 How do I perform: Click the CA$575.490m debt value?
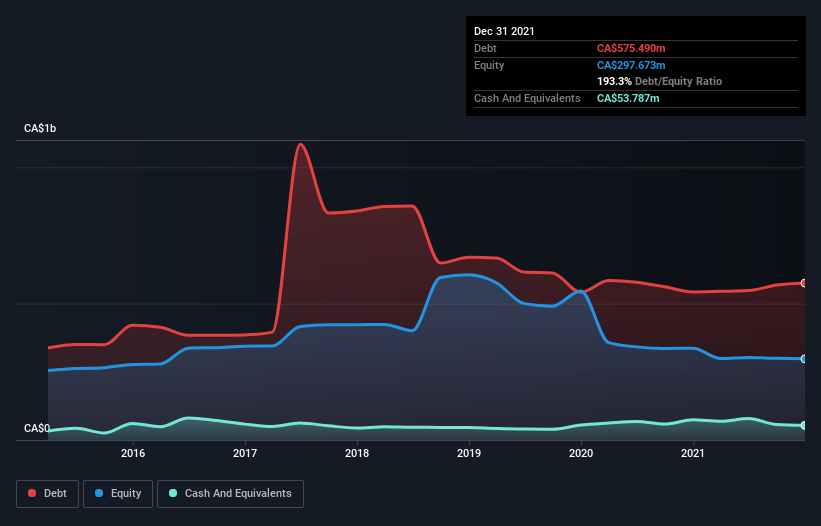coord(631,48)
